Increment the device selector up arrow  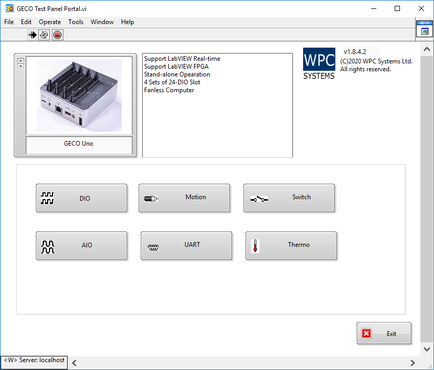tap(21, 61)
